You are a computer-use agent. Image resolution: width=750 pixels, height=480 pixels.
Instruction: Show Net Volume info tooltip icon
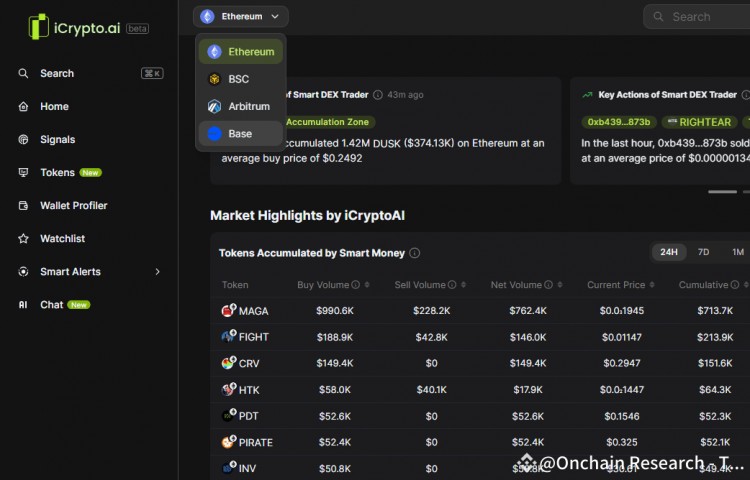[x=548, y=285]
